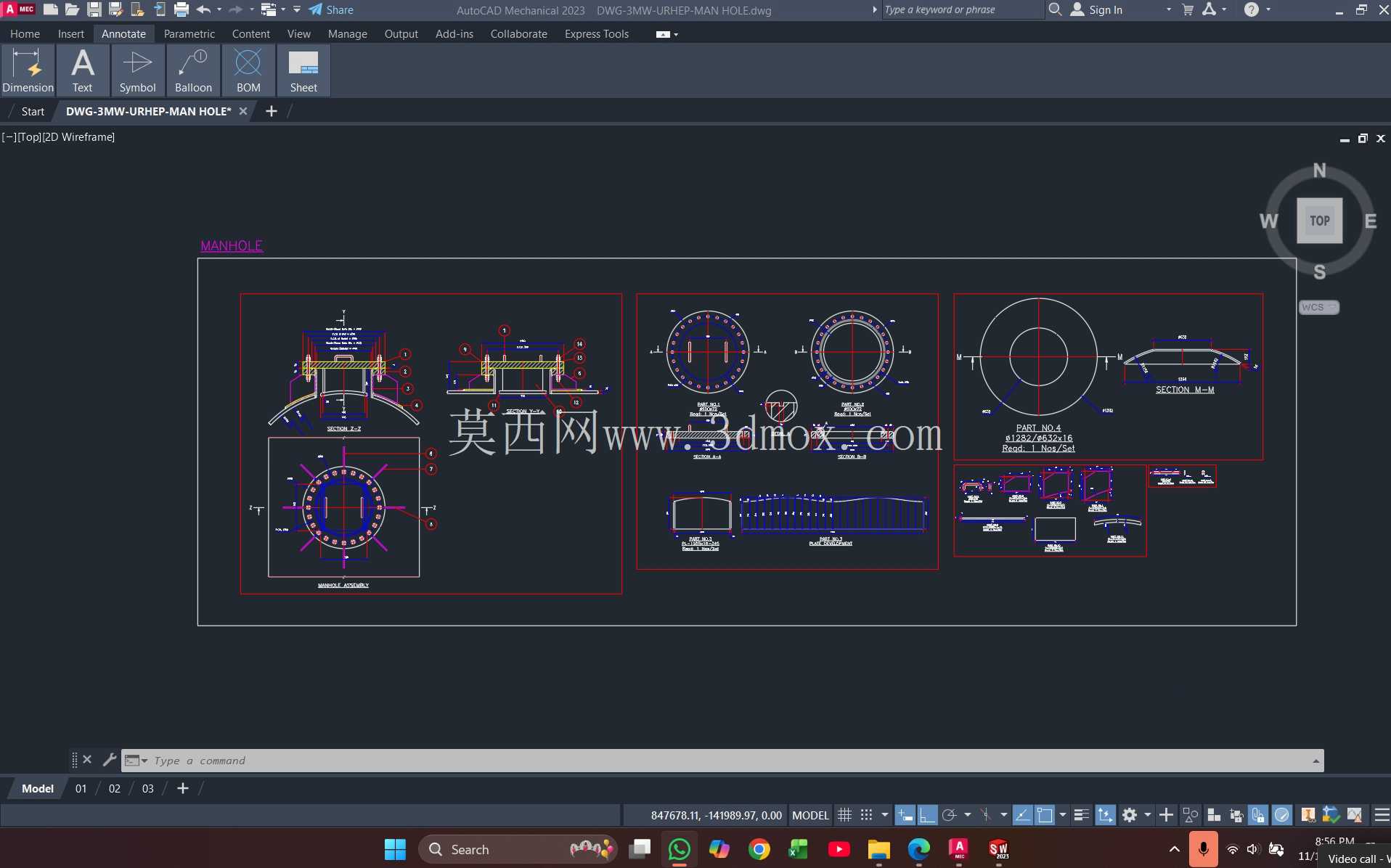Open the Sheet panel icon

[x=303, y=70]
